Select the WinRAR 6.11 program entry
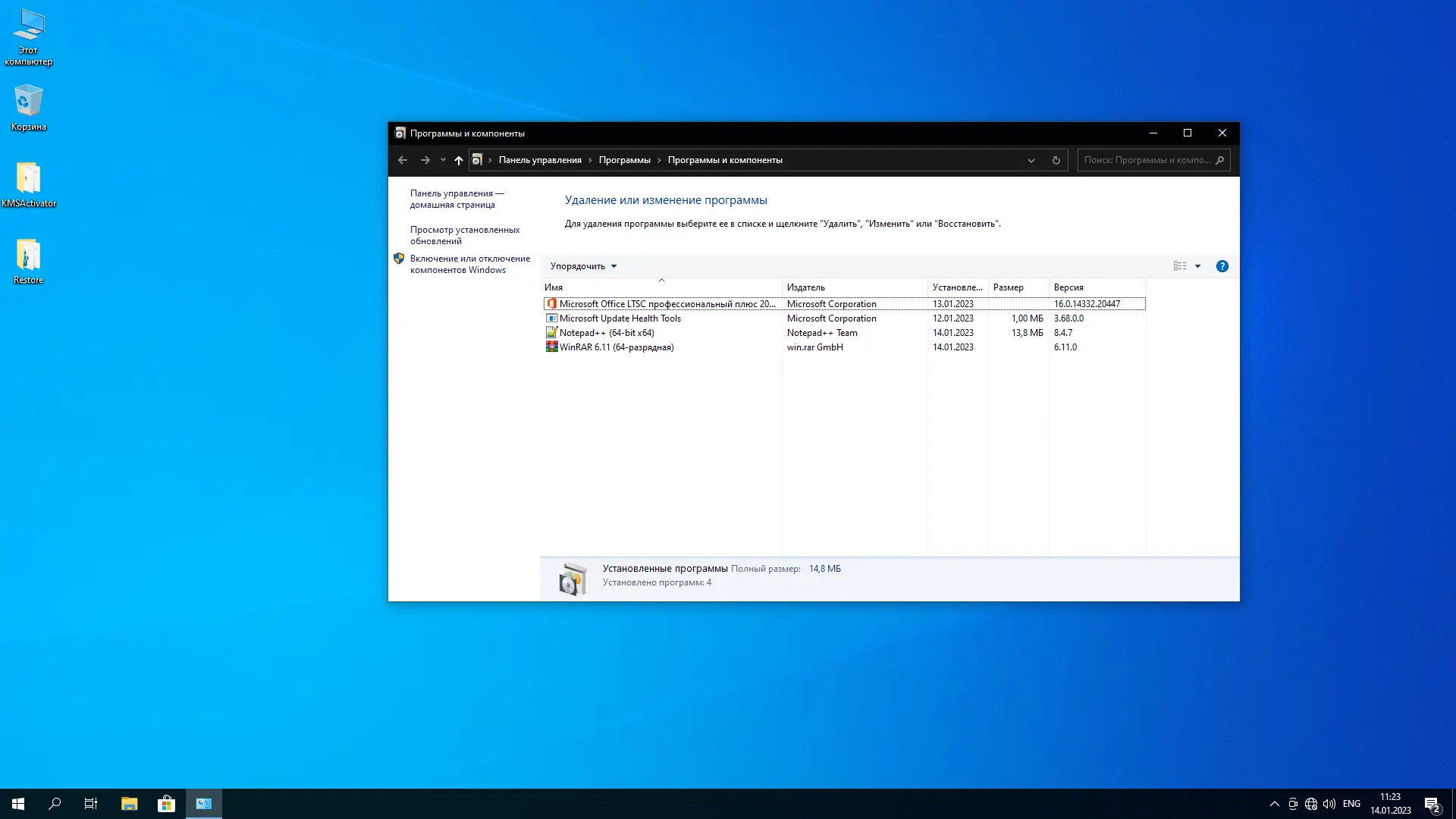Image resolution: width=1456 pixels, height=819 pixels. 616,347
